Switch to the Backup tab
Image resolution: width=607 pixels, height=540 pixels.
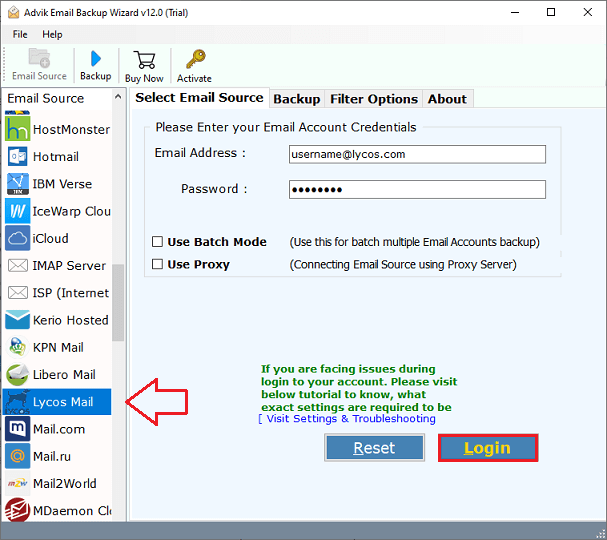click(x=297, y=99)
